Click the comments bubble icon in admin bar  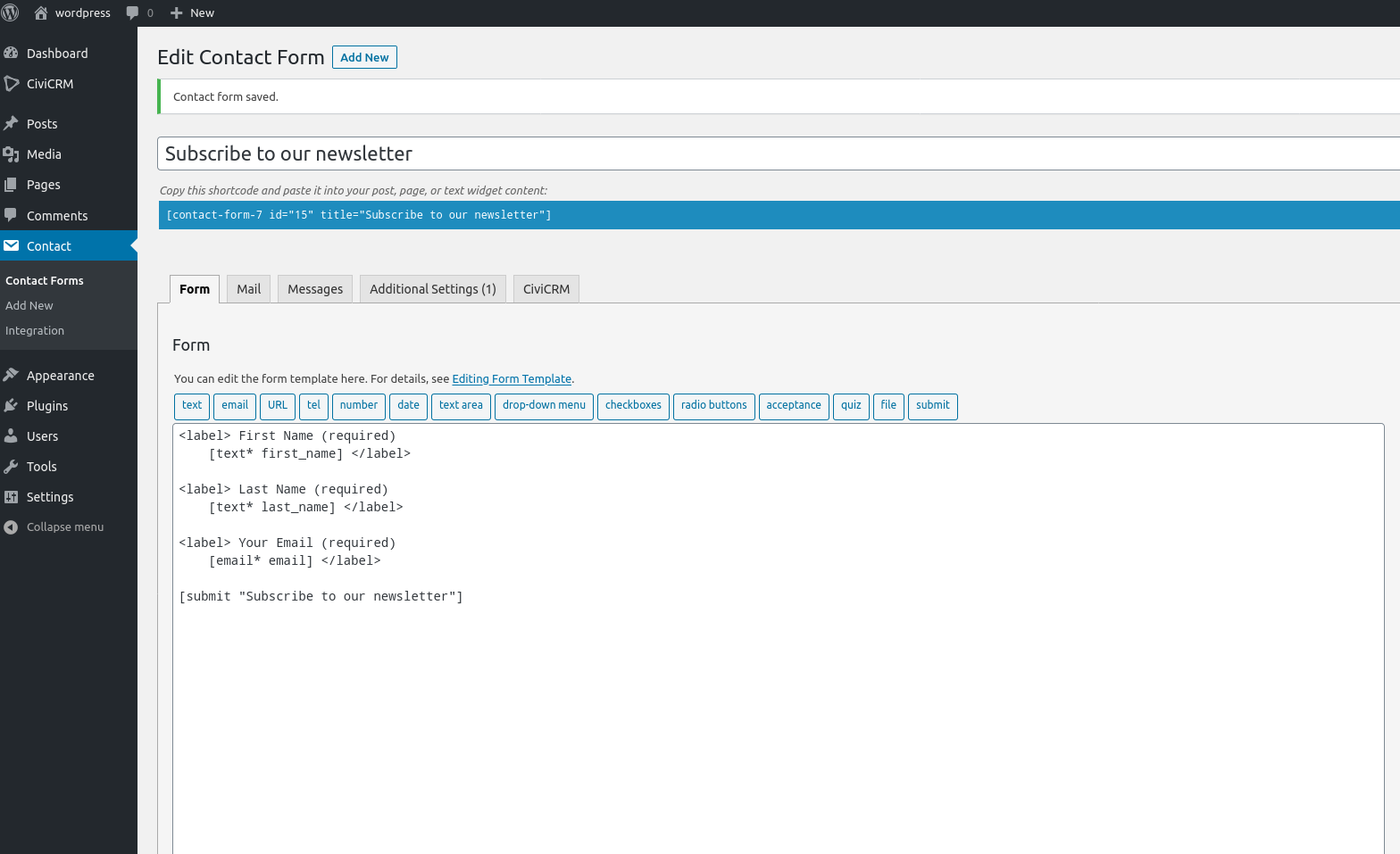[132, 12]
